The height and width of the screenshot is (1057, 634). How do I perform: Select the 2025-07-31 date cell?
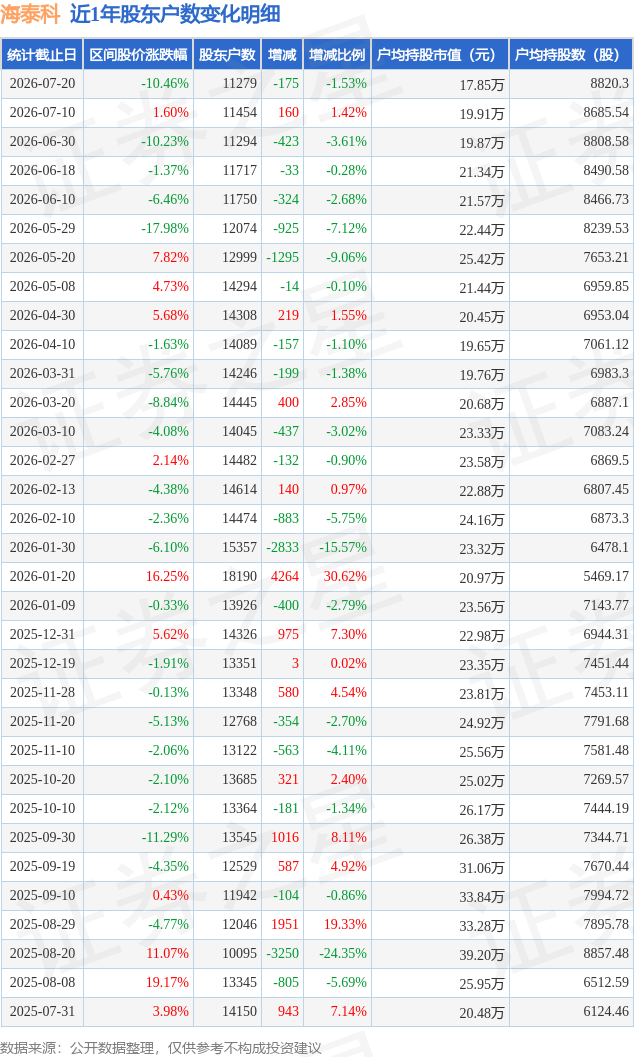click(x=42, y=1011)
